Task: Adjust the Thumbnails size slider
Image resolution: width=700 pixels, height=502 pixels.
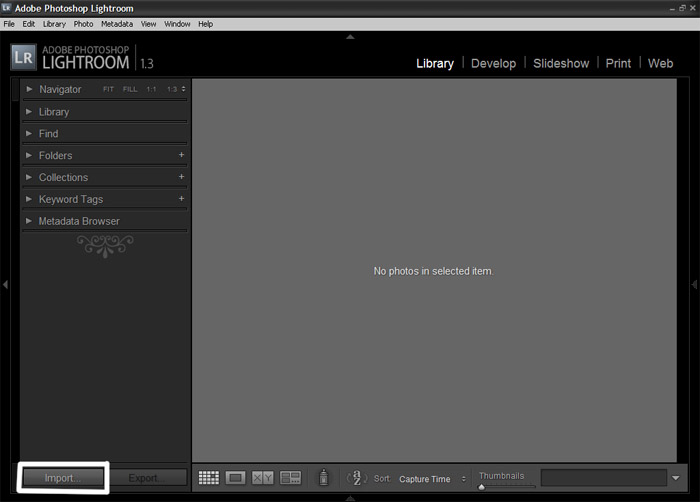Action: click(x=481, y=487)
